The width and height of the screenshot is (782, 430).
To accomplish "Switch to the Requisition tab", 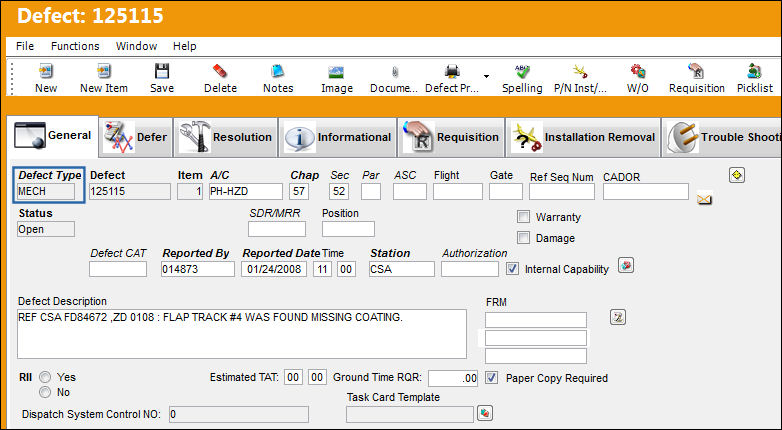I will click(x=451, y=137).
